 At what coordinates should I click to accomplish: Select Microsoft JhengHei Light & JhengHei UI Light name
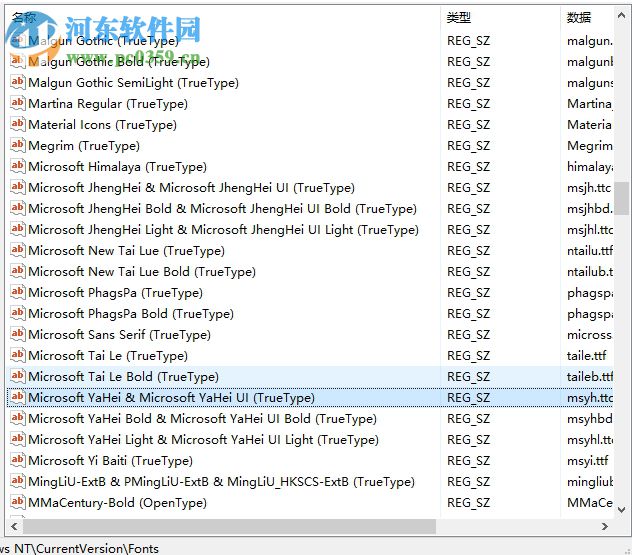point(223,229)
